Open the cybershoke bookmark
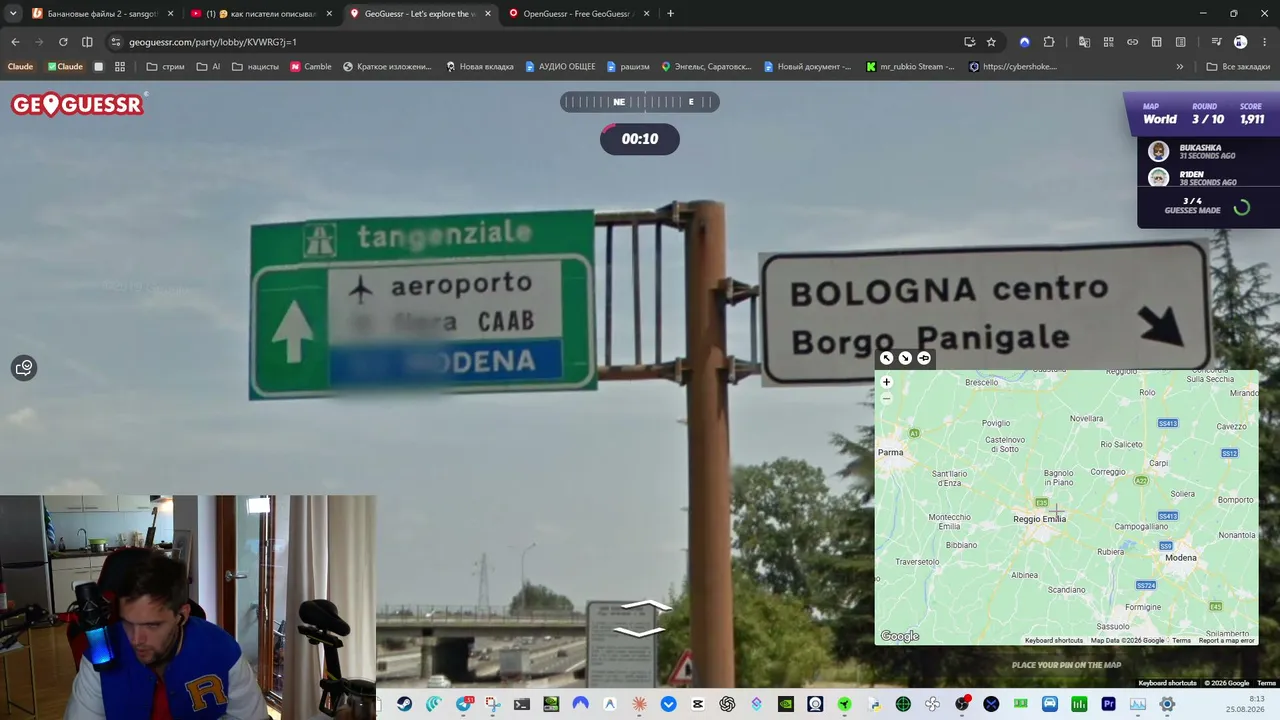The height and width of the screenshot is (720, 1280). click(x=1012, y=67)
